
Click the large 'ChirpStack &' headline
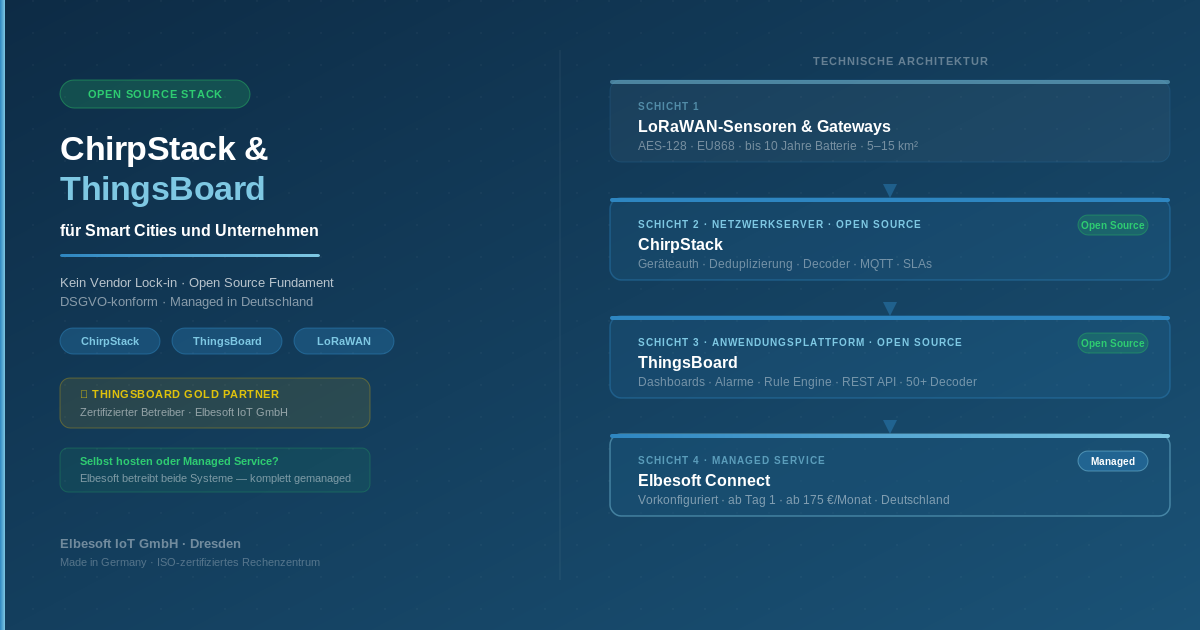coord(164,148)
